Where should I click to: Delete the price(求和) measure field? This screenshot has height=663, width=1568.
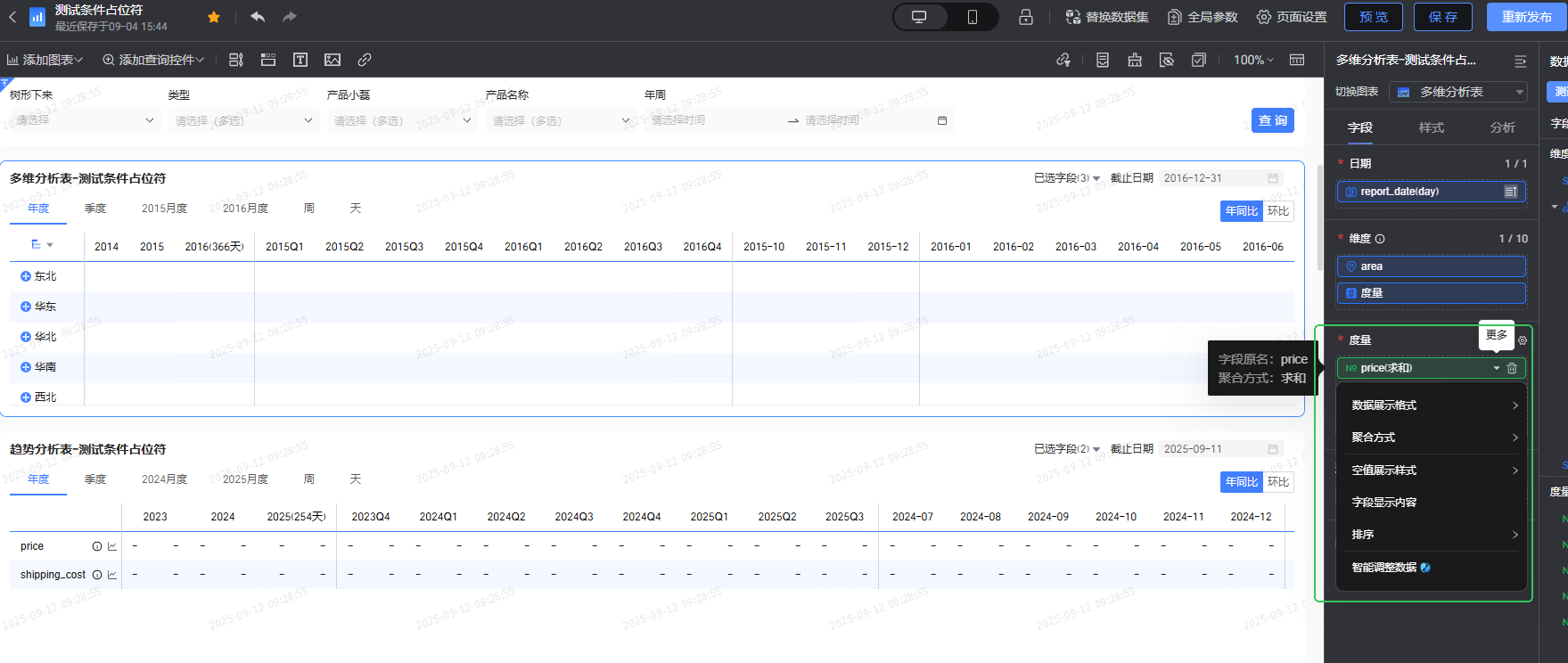(1512, 368)
